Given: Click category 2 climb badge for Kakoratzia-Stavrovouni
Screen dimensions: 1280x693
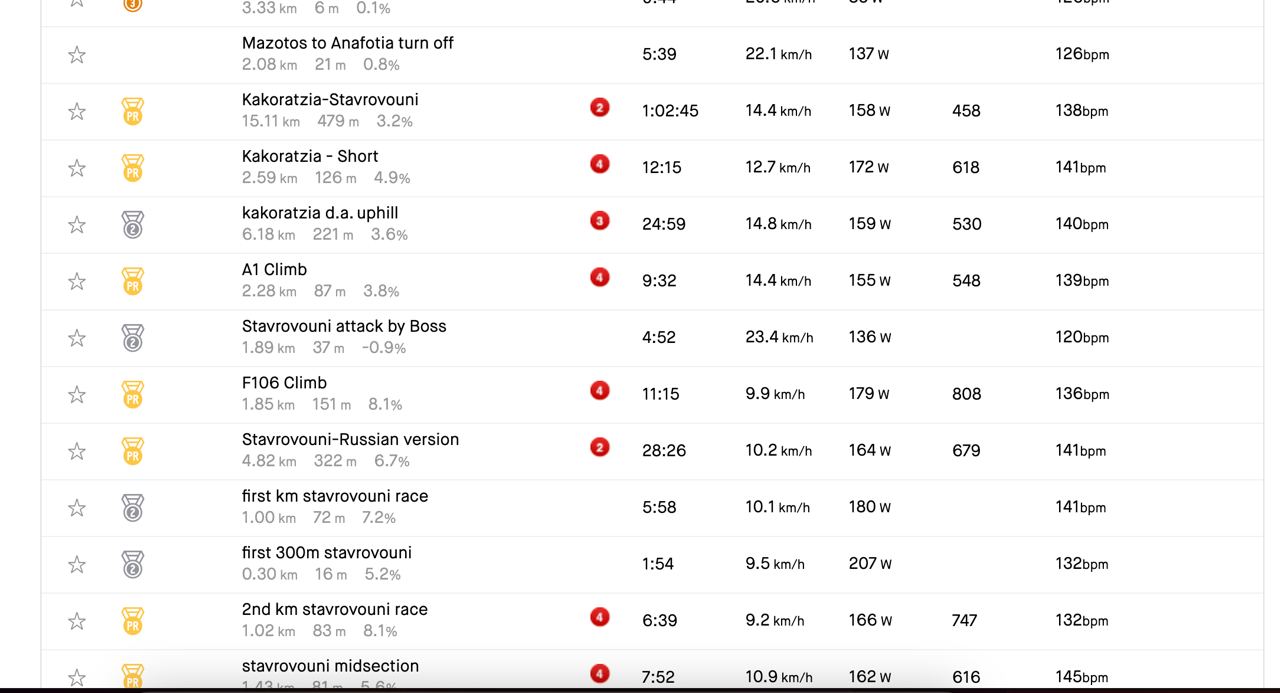Looking at the screenshot, I should (600, 107).
